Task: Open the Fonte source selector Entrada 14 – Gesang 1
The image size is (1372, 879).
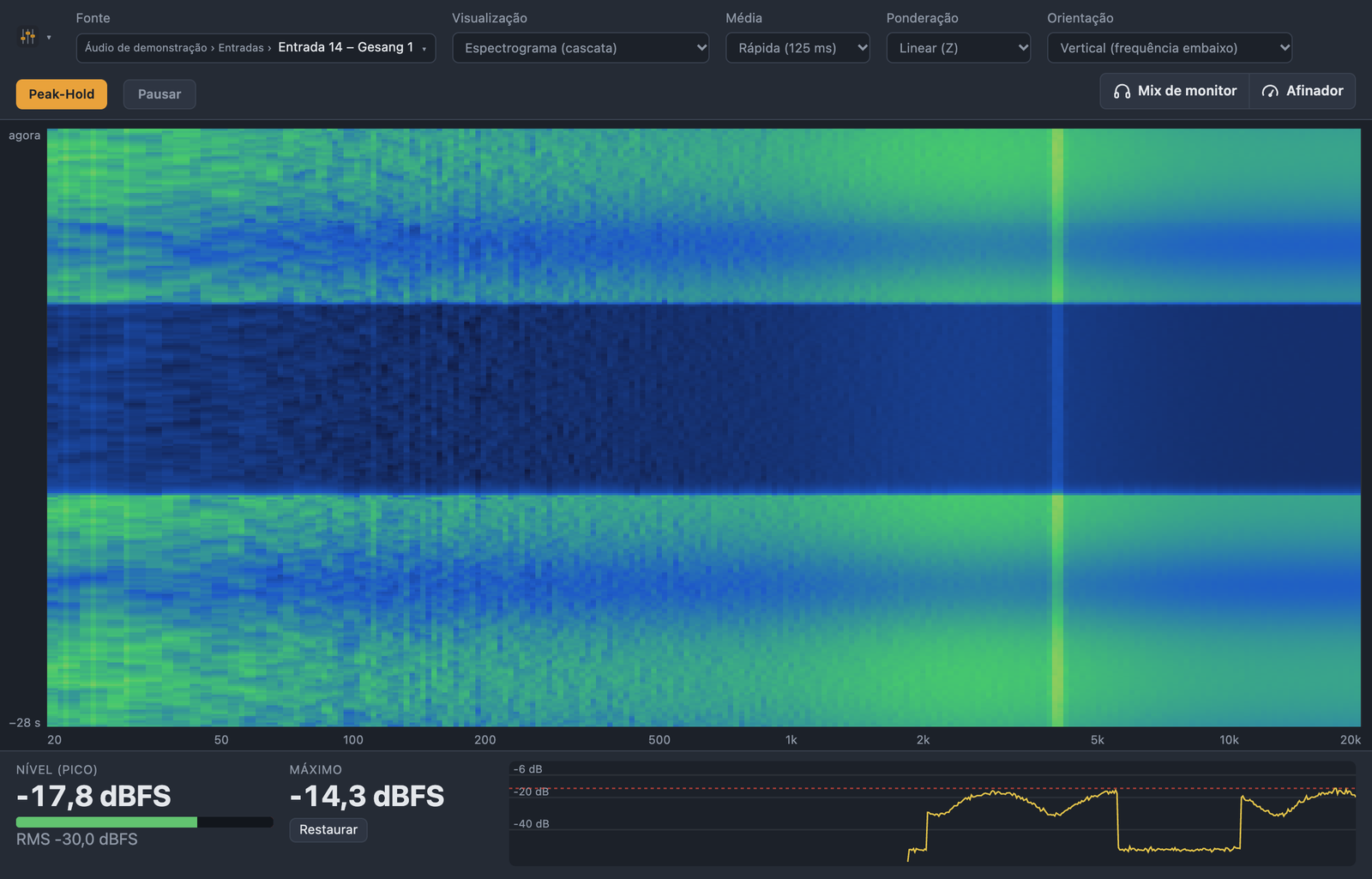Action: tap(256, 48)
